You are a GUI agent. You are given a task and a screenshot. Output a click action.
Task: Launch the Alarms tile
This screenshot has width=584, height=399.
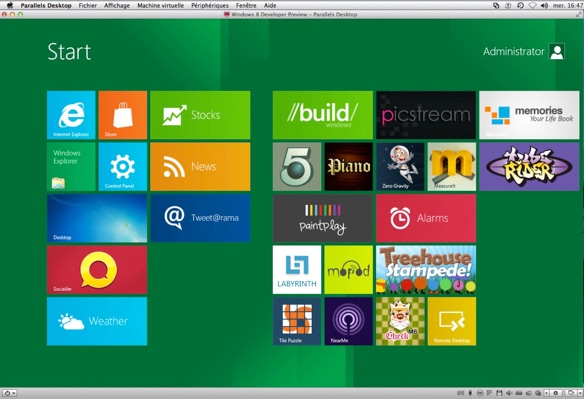pos(426,218)
